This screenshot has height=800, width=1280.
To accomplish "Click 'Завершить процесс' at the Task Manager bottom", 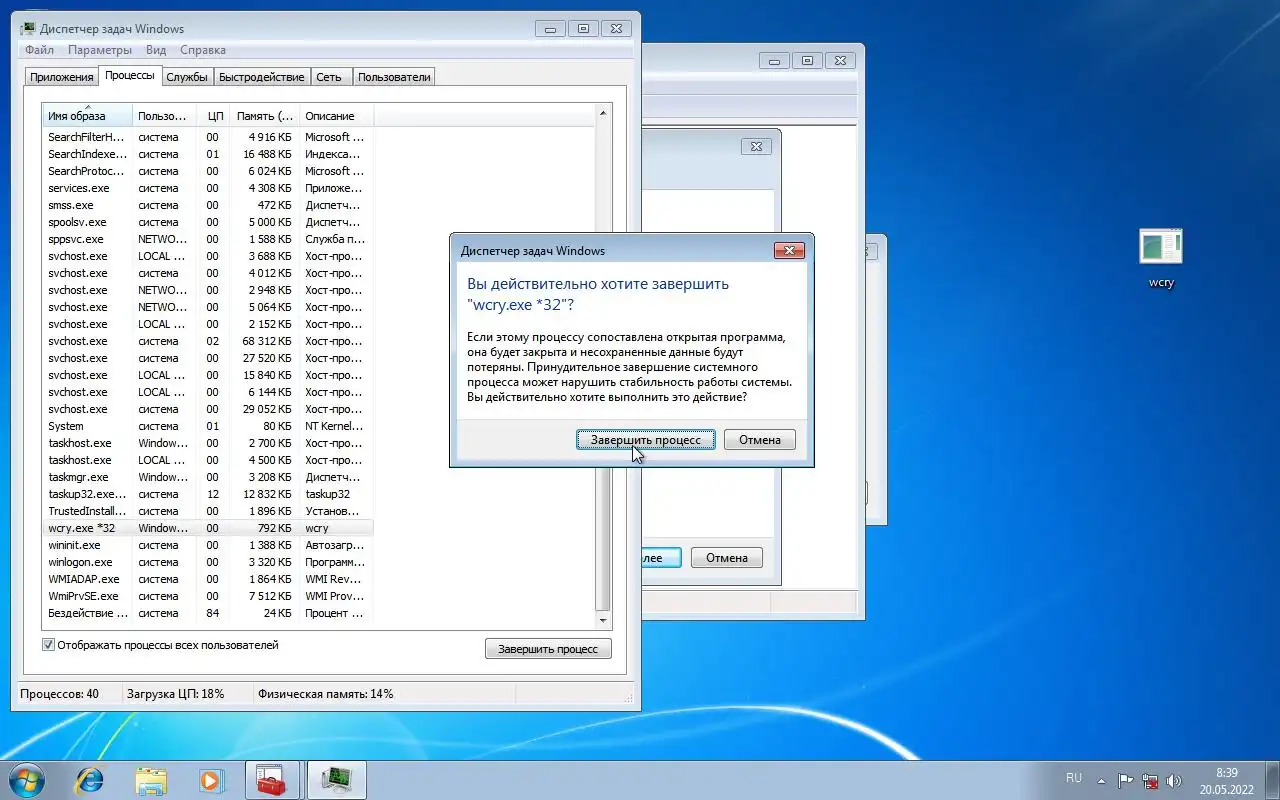I will click(x=548, y=649).
